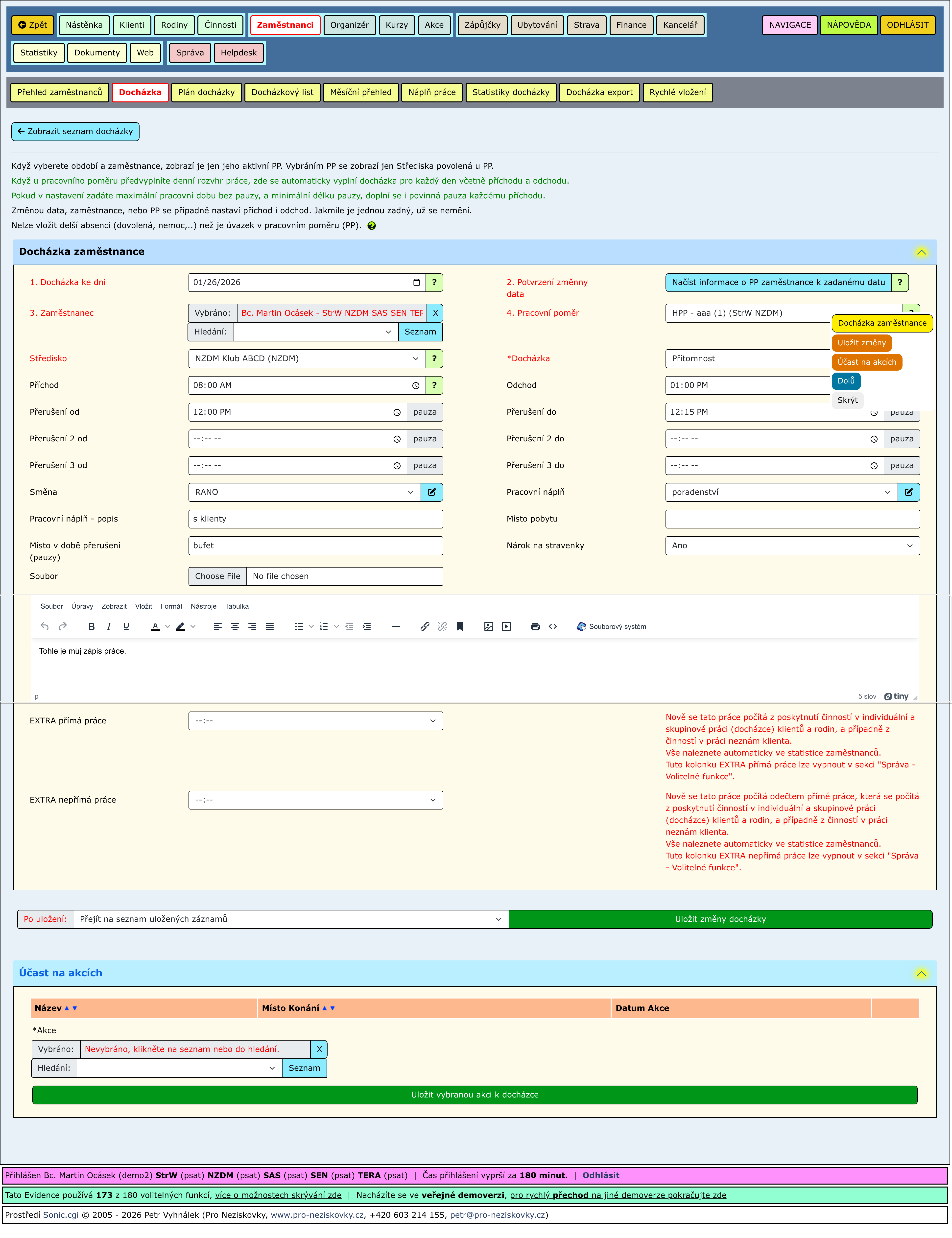Click the bookmark anchor icon
The height and width of the screenshot is (1238, 952).
coord(460,626)
